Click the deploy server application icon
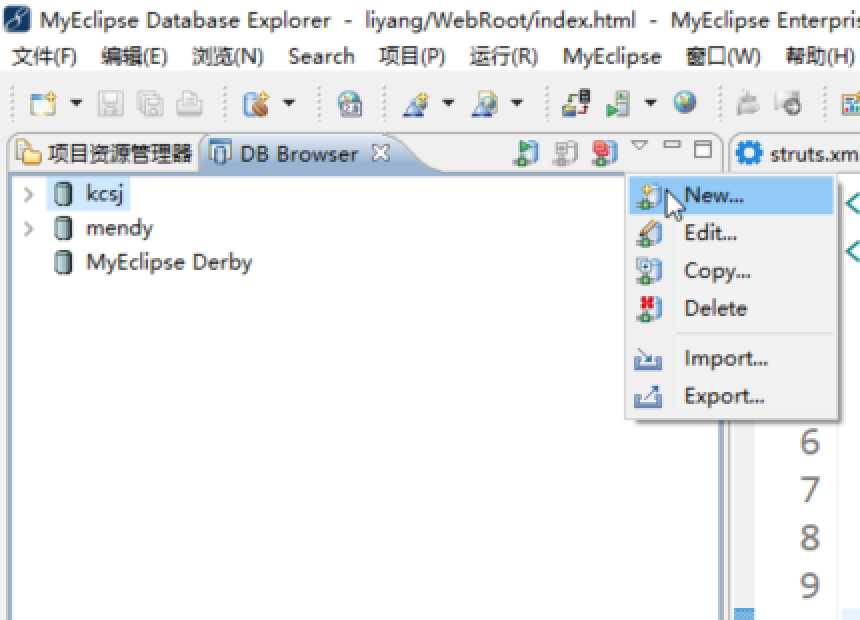 (576, 103)
